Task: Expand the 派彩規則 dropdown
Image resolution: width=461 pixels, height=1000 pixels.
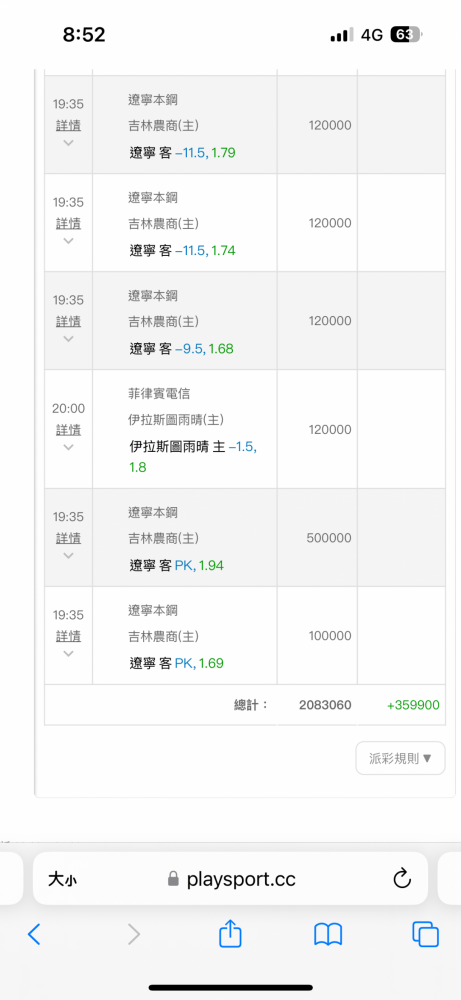Action: click(400, 758)
